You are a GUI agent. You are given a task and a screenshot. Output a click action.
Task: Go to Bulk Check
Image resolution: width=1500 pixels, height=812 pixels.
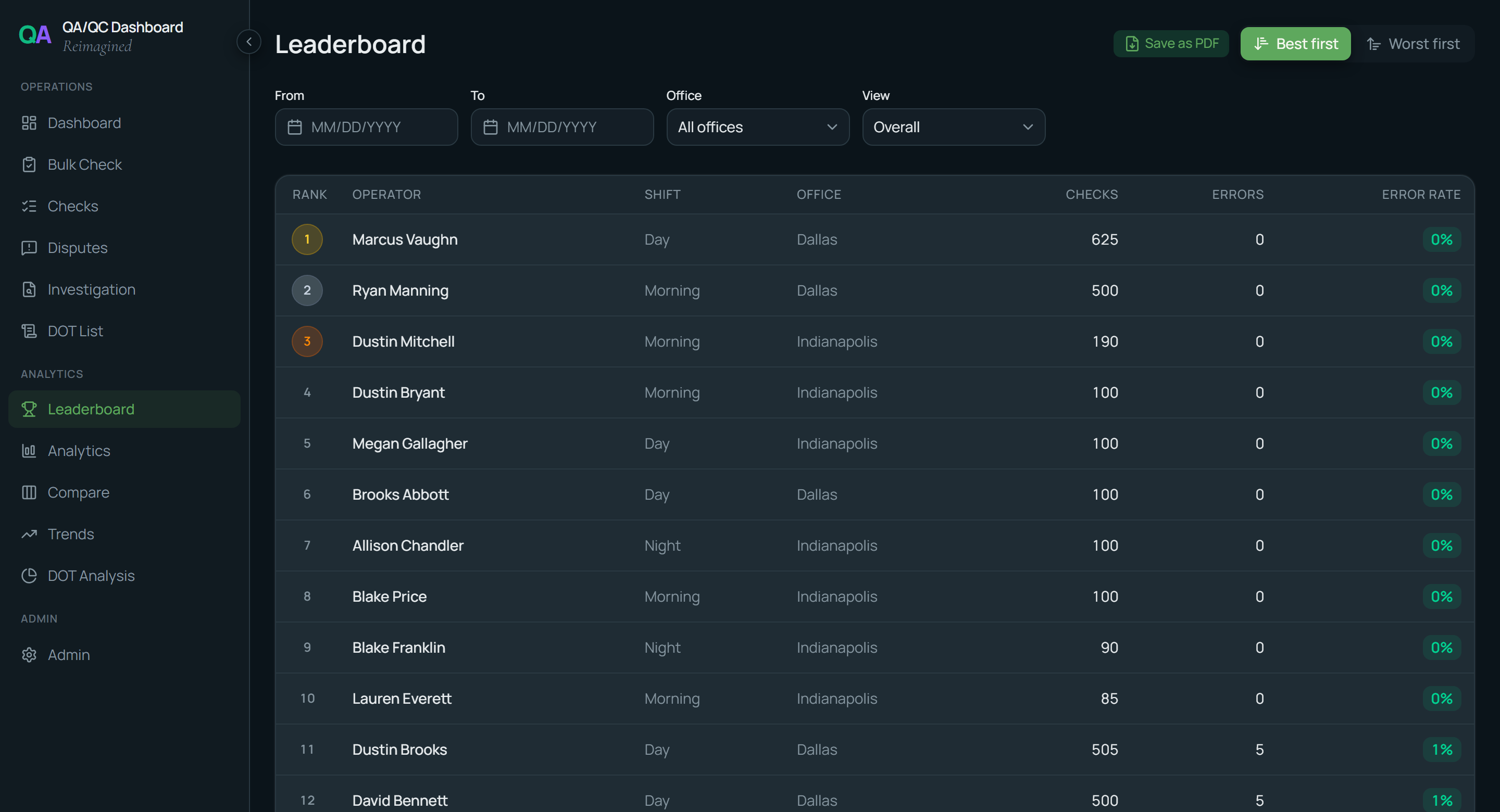(124, 164)
